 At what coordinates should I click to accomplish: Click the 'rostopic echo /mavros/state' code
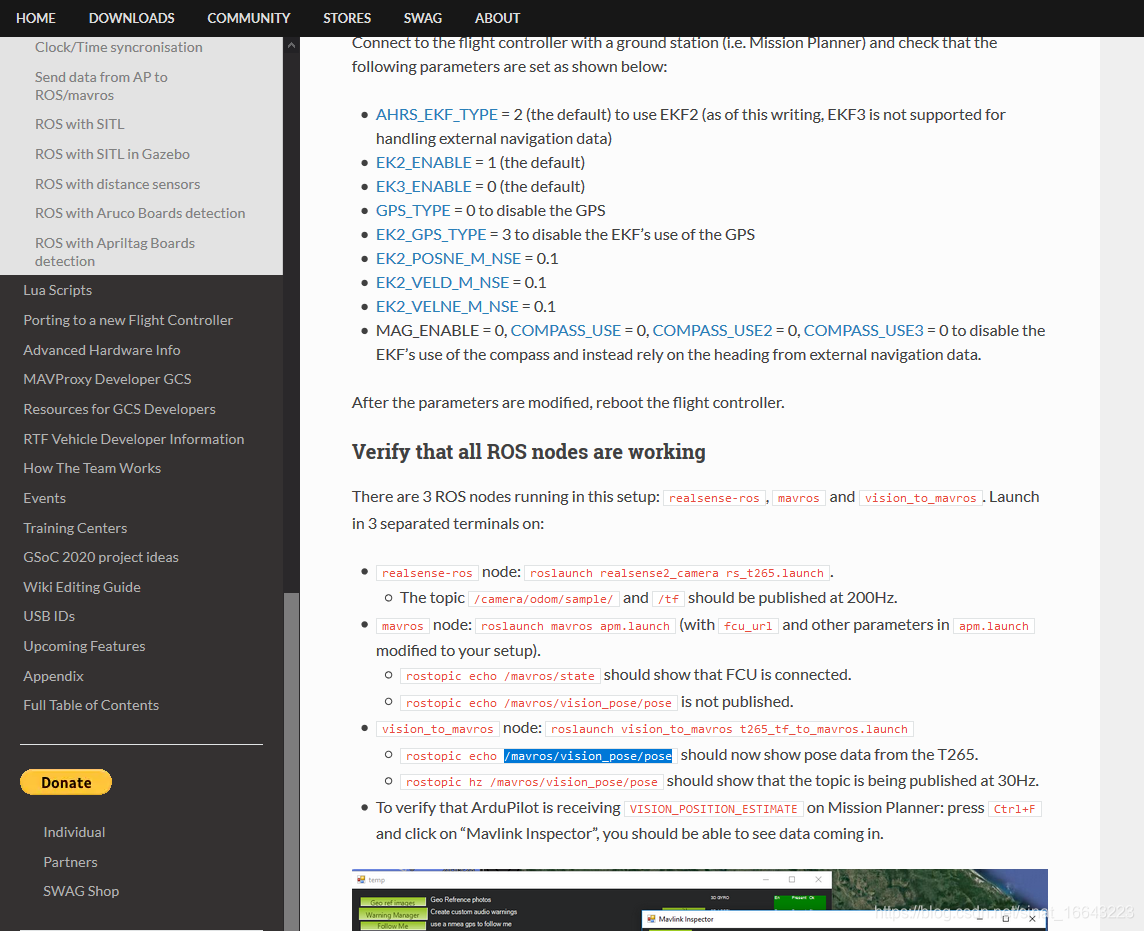point(500,676)
